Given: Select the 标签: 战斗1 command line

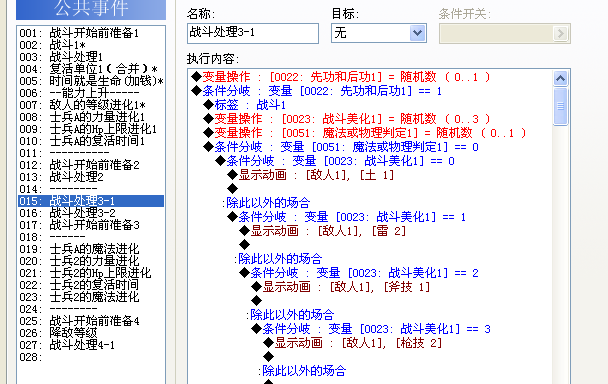Looking at the screenshot, I should (244, 105).
